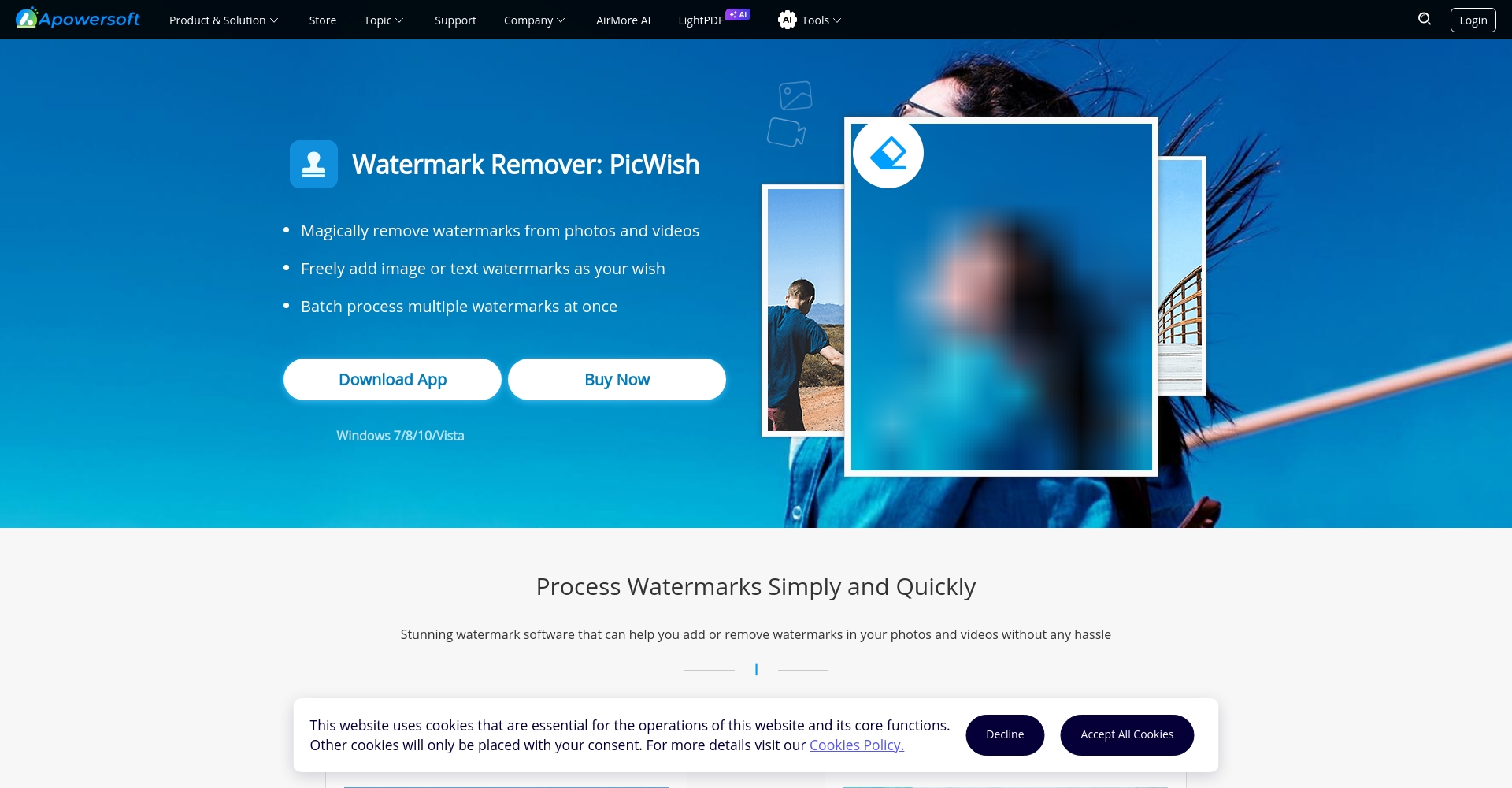Click the Buy Now button

pos(617,380)
